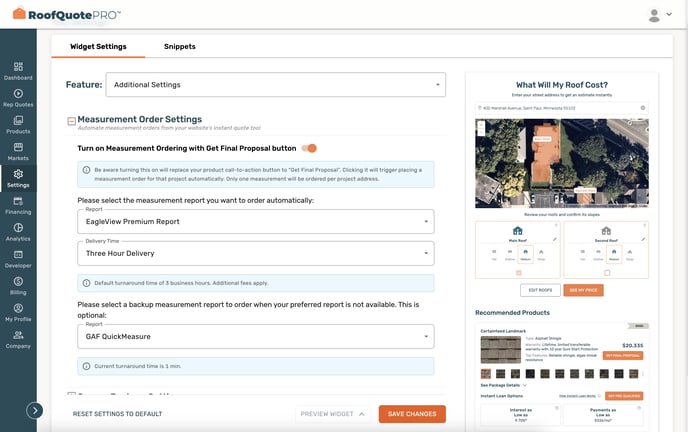The width and height of the screenshot is (688, 432).
Task: Click How Instant Loan Works link
Action: pyautogui.click(x=577, y=396)
